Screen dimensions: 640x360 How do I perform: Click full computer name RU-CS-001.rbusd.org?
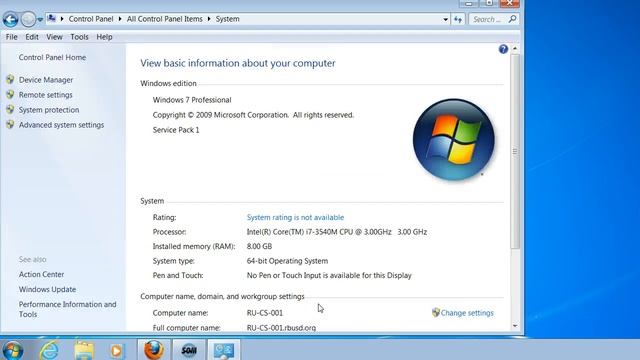pyautogui.click(x=281, y=327)
